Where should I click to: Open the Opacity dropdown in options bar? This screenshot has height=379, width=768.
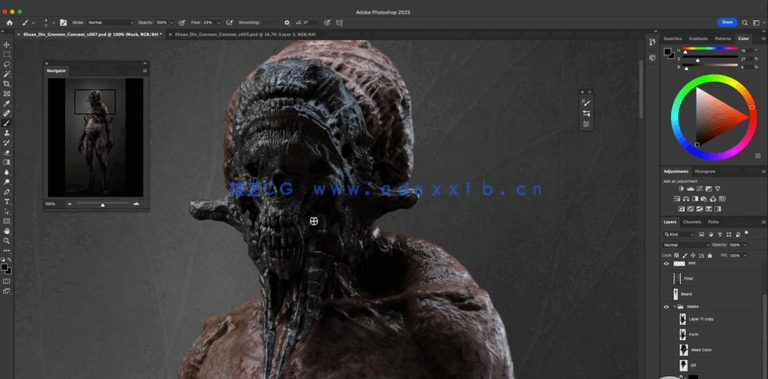click(171, 23)
